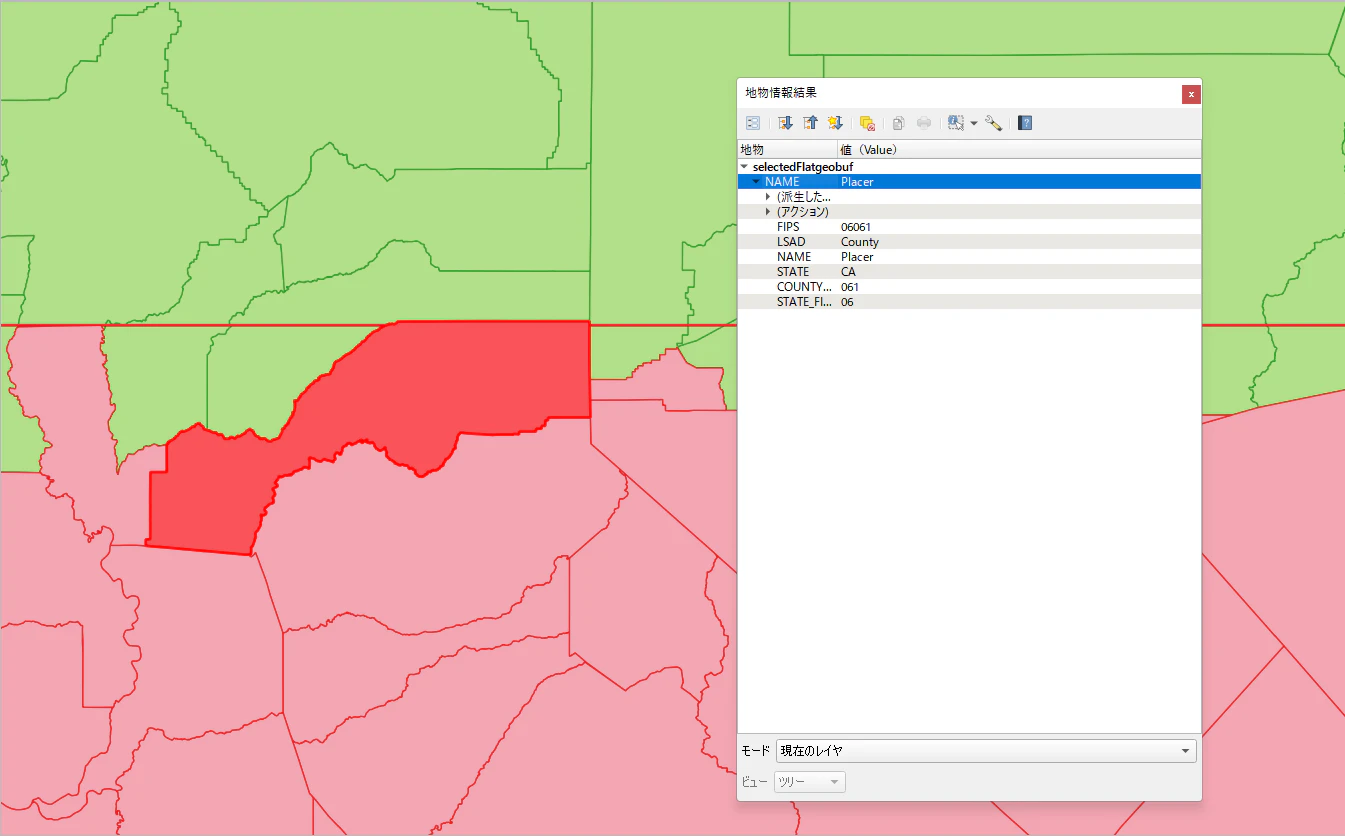Click Expand New Results by Default icon
This screenshot has width=1345, height=836.
[835, 123]
